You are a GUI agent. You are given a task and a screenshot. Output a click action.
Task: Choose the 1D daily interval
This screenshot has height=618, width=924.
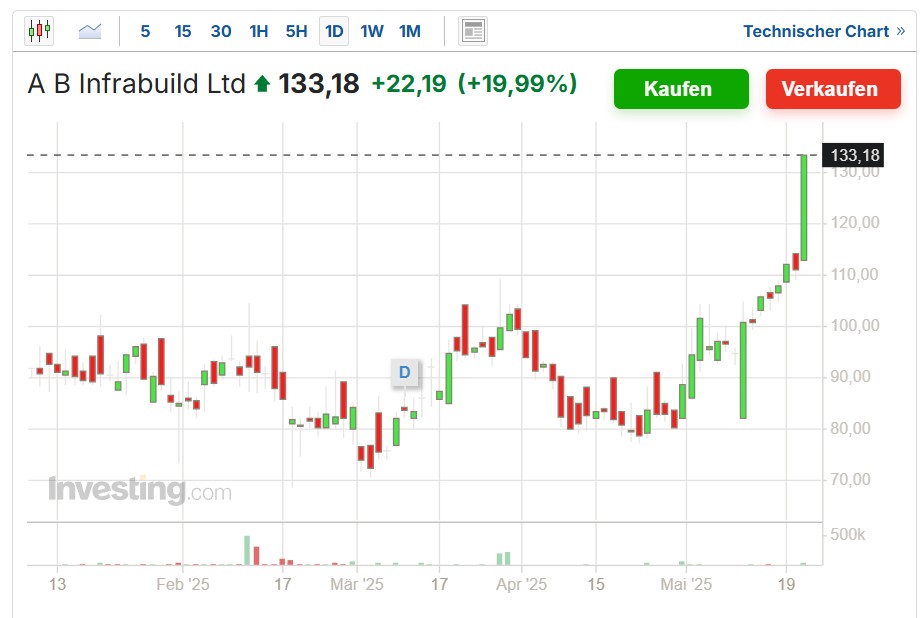point(334,31)
